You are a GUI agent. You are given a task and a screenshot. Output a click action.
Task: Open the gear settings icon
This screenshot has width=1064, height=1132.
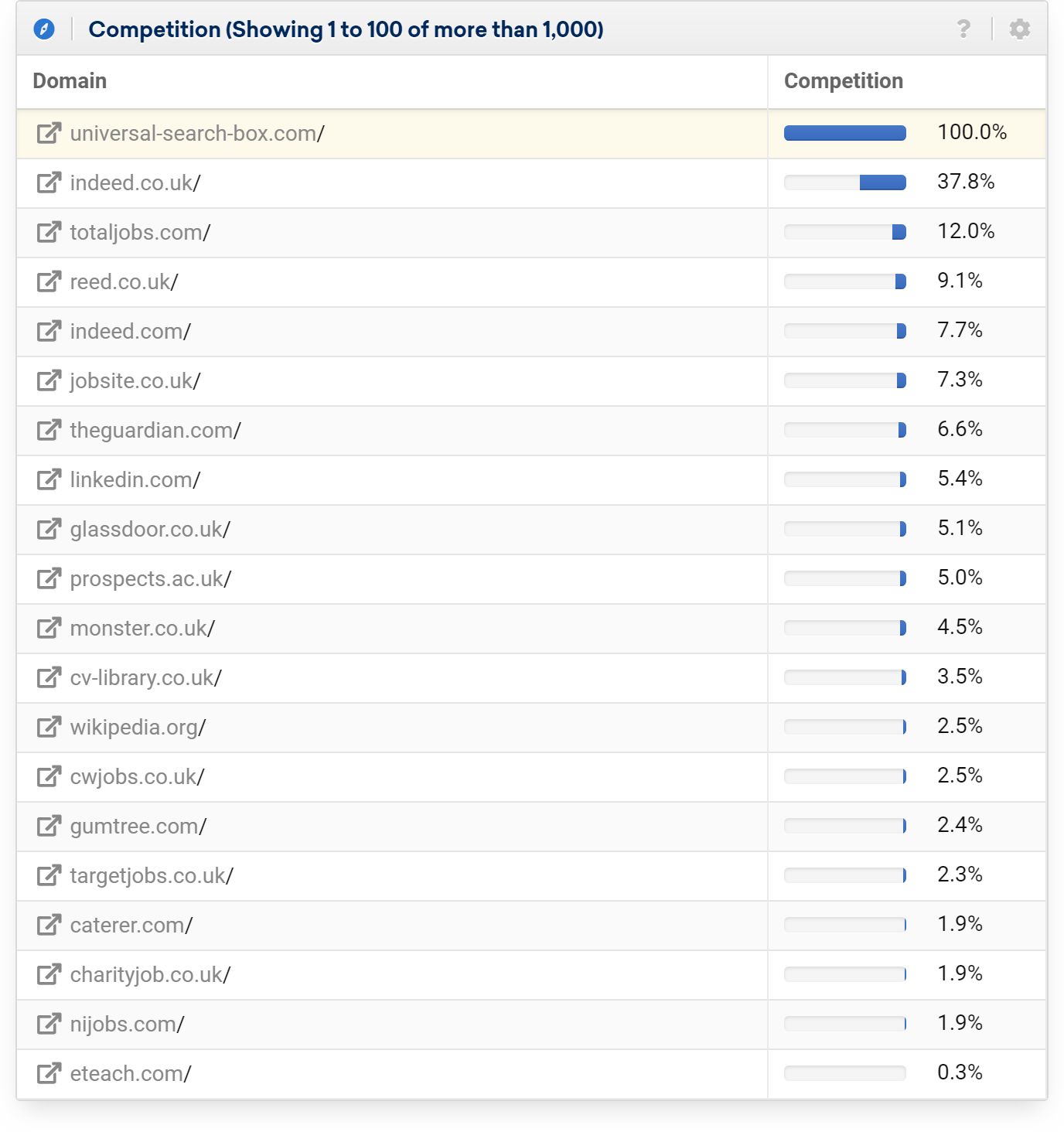1020,29
